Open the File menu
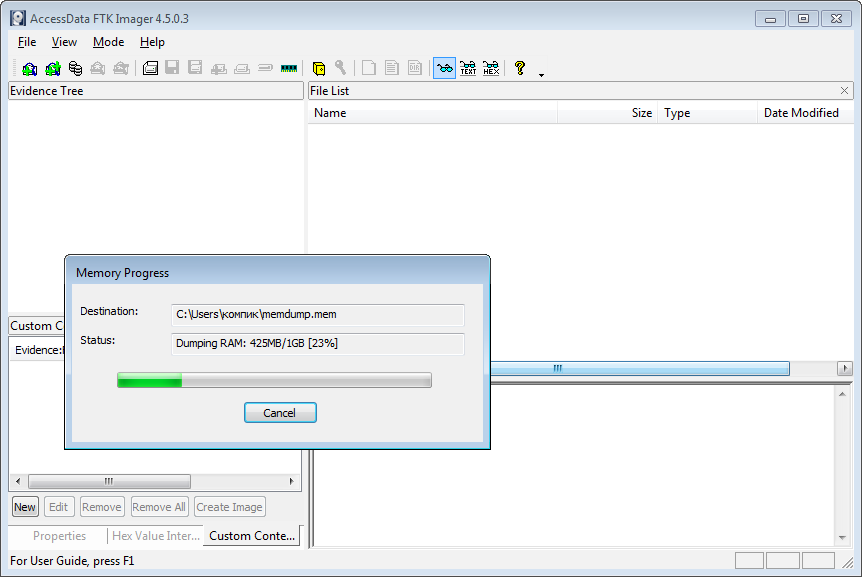Image resolution: width=862 pixels, height=577 pixels. point(26,42)
